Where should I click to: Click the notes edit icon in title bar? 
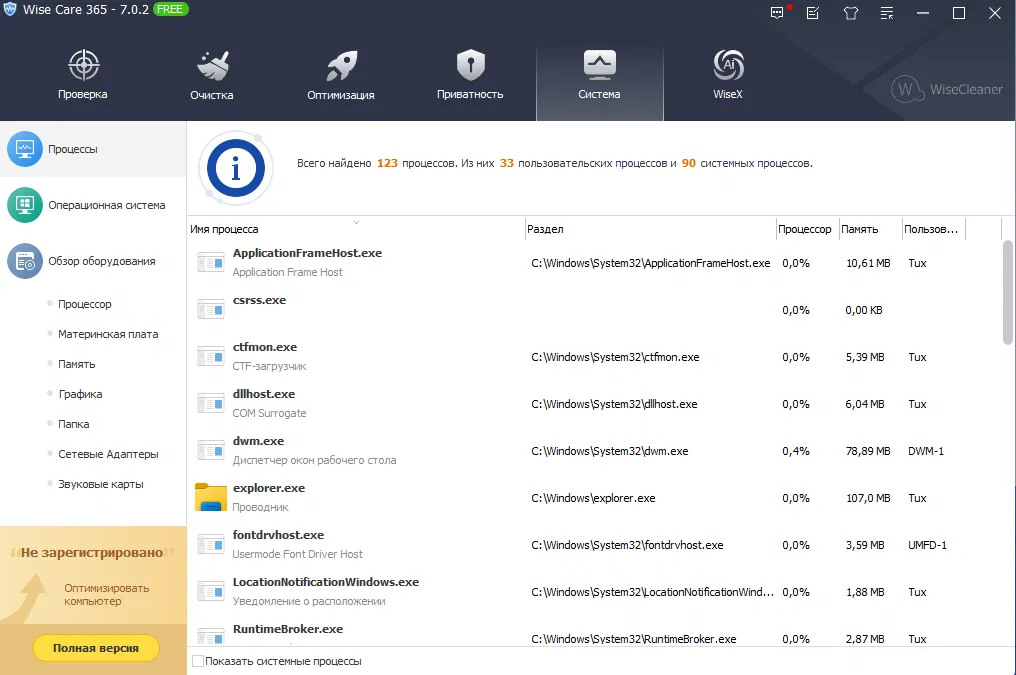pos(813,13)
